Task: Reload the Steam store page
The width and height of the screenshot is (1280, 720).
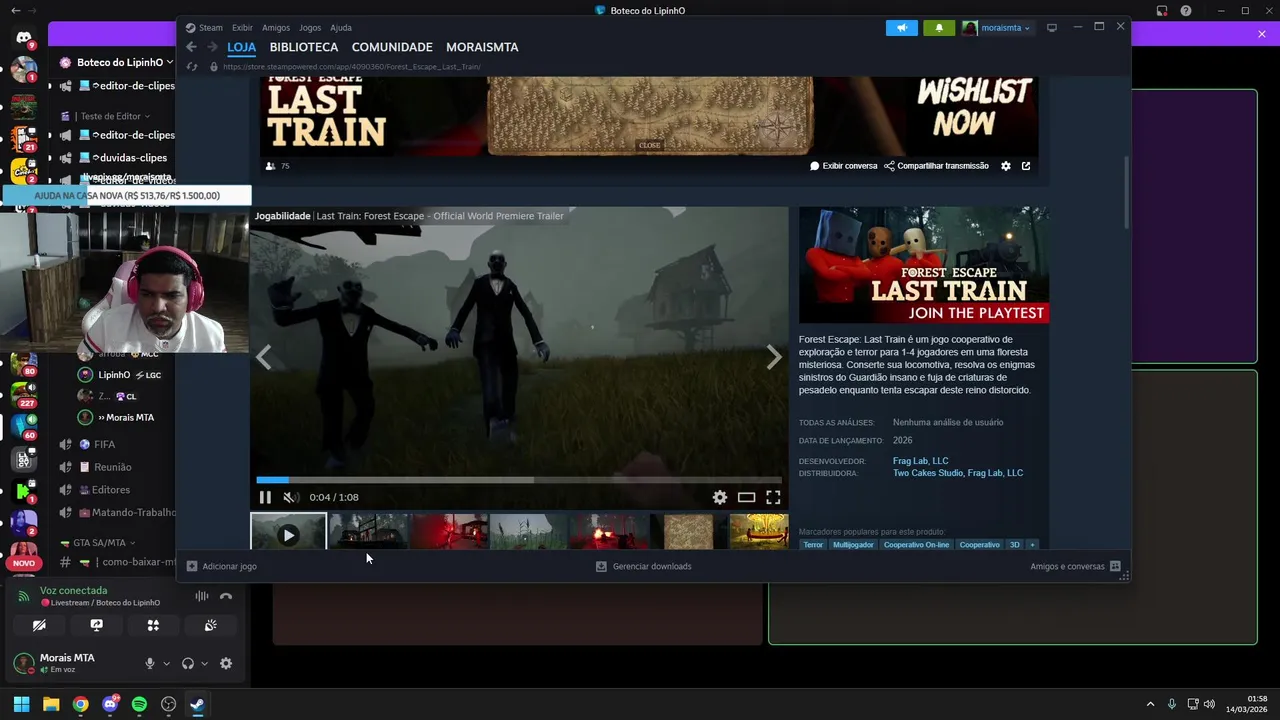Action: coord(191,66)
